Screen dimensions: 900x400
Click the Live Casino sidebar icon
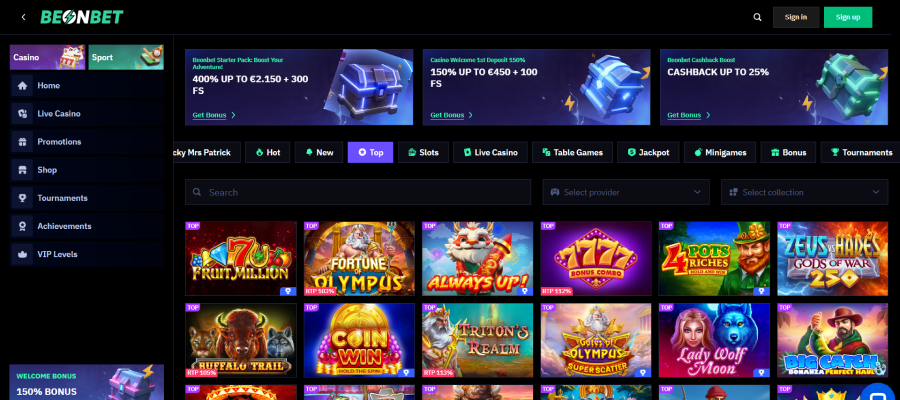(x=22, y=114)
